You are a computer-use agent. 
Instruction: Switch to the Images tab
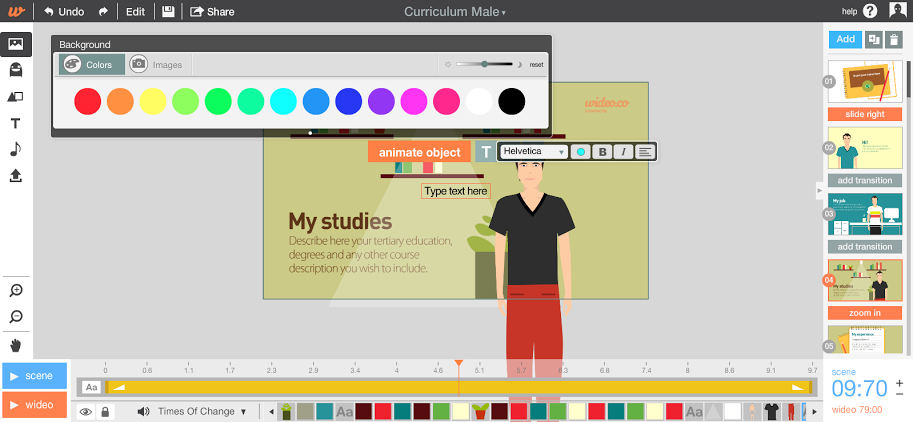point(157,64)
